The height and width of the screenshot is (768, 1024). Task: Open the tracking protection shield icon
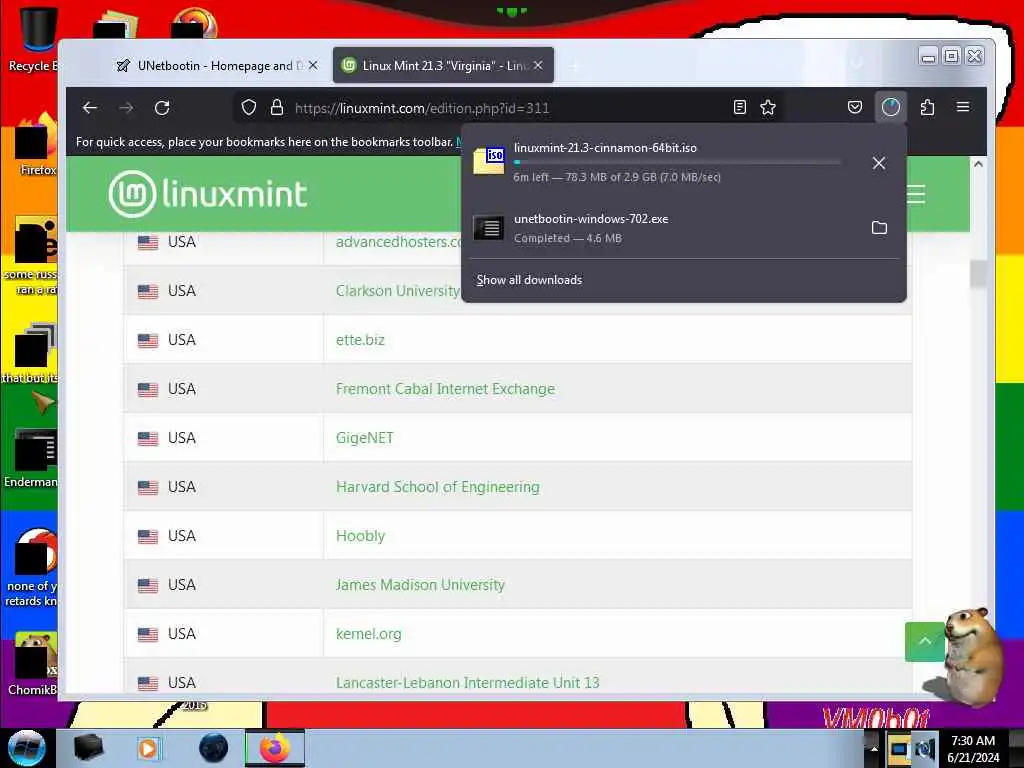tap(249, 108)
